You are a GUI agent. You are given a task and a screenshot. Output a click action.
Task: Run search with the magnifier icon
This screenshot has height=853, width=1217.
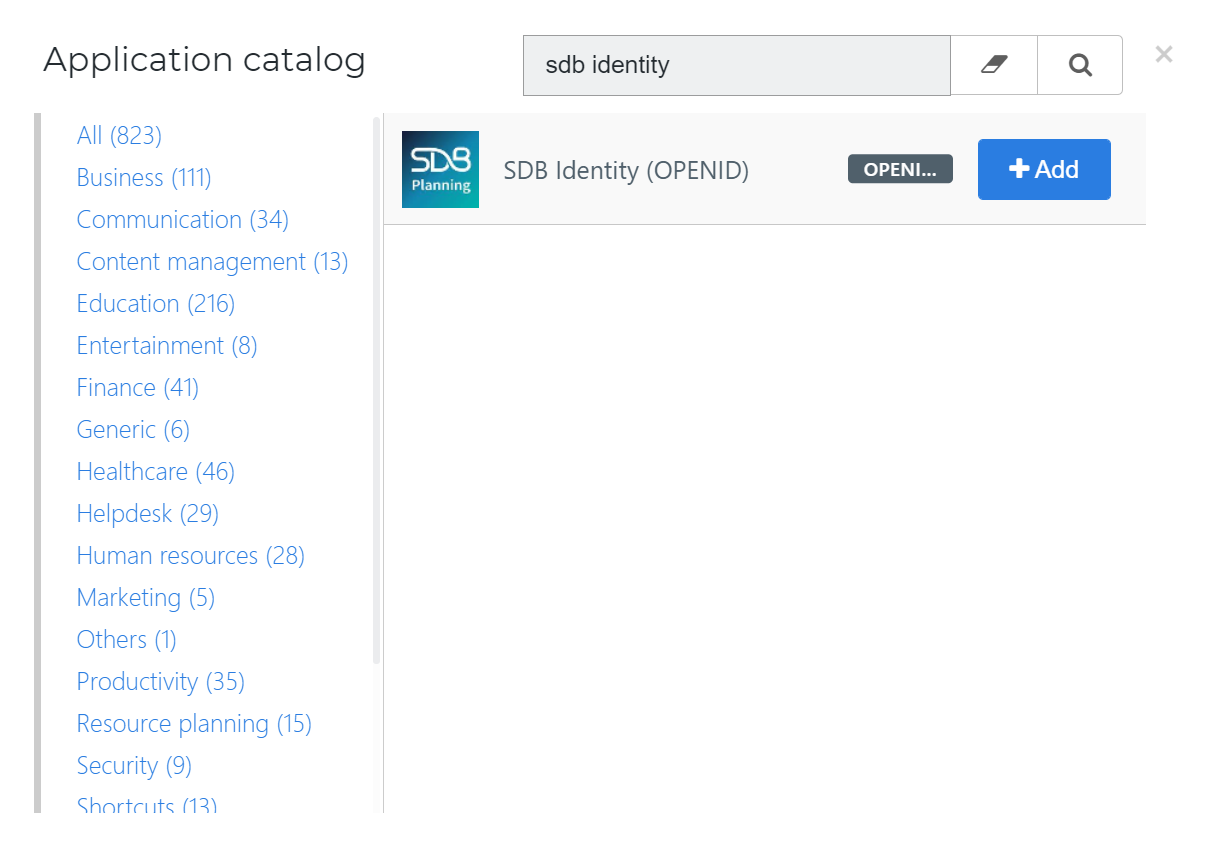(x=1080, y=65)
